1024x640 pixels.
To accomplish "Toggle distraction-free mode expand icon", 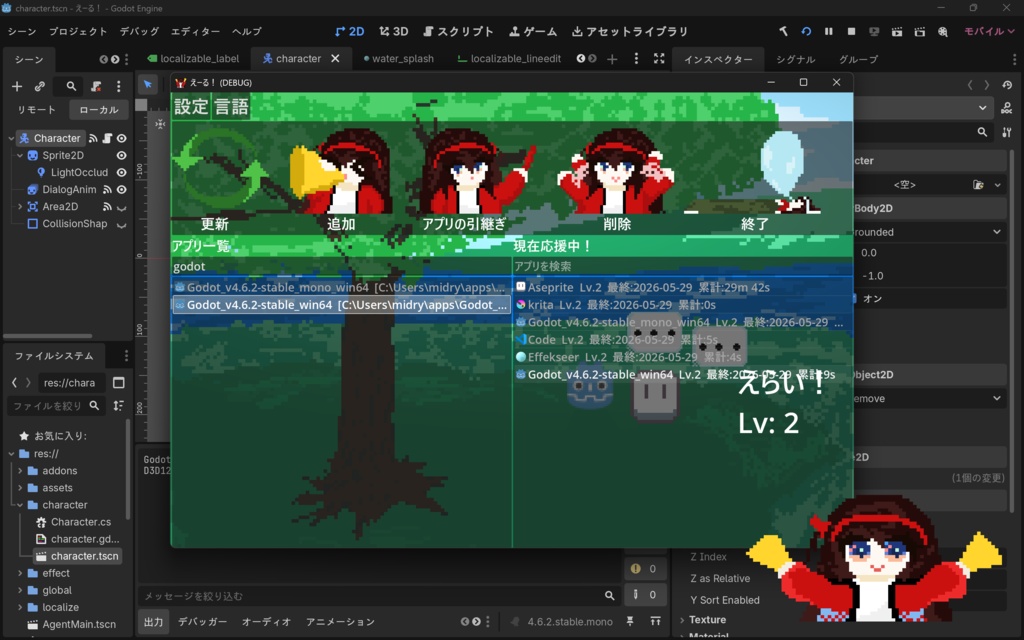I will click(659, 59).
